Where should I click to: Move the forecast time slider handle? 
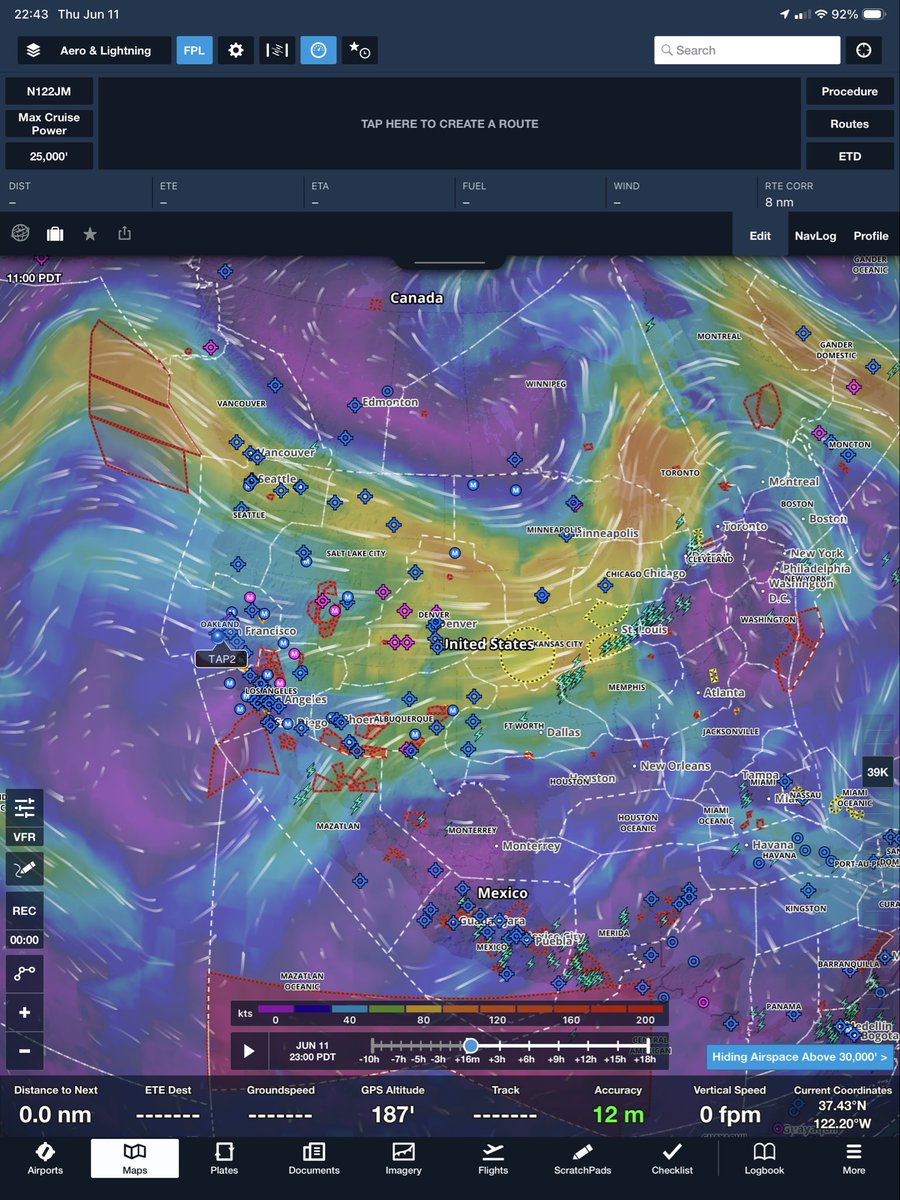[x=470, y=1045]
